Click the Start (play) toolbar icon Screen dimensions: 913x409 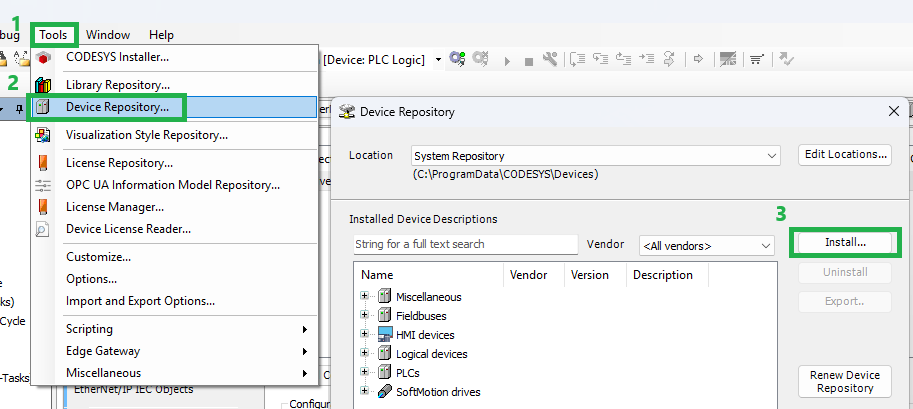507,61
